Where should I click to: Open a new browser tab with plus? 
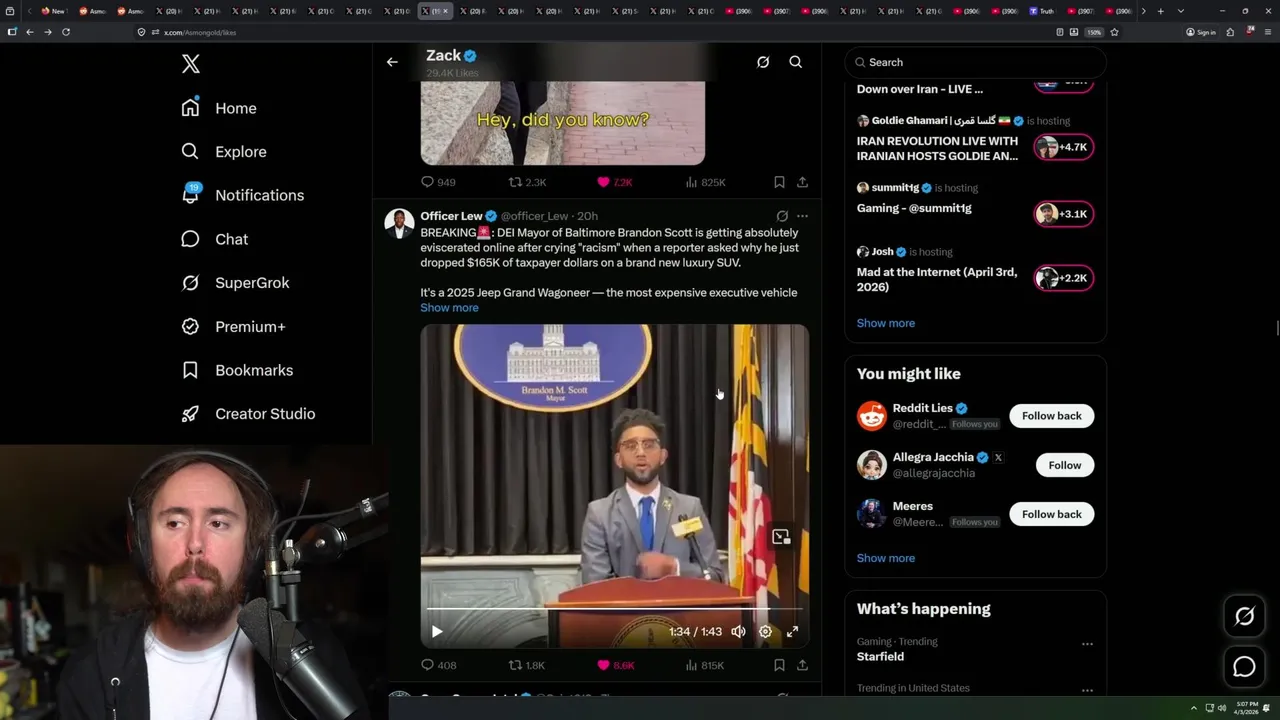tap(1160, 11)
